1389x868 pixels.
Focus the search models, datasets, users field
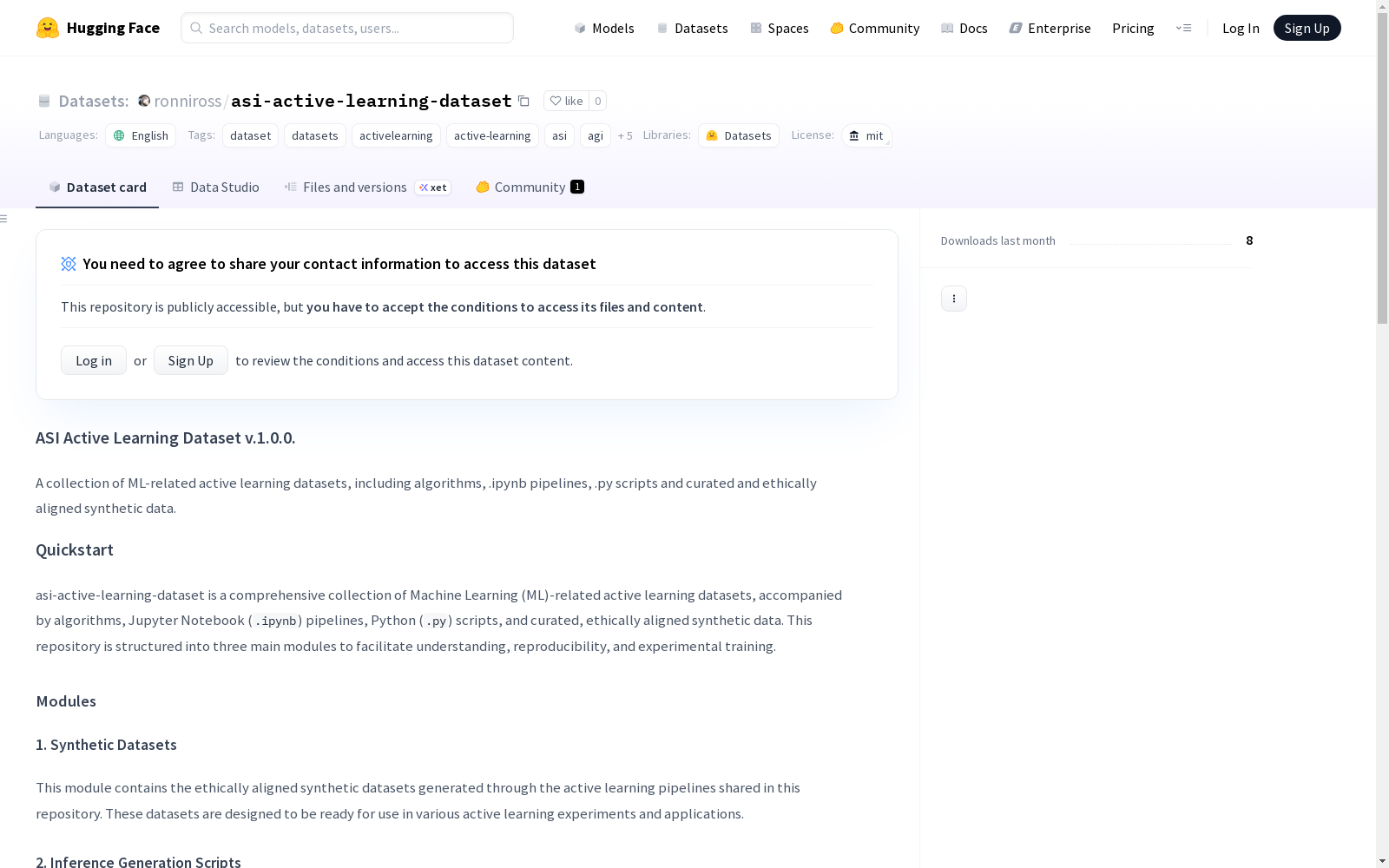point(347,28)
